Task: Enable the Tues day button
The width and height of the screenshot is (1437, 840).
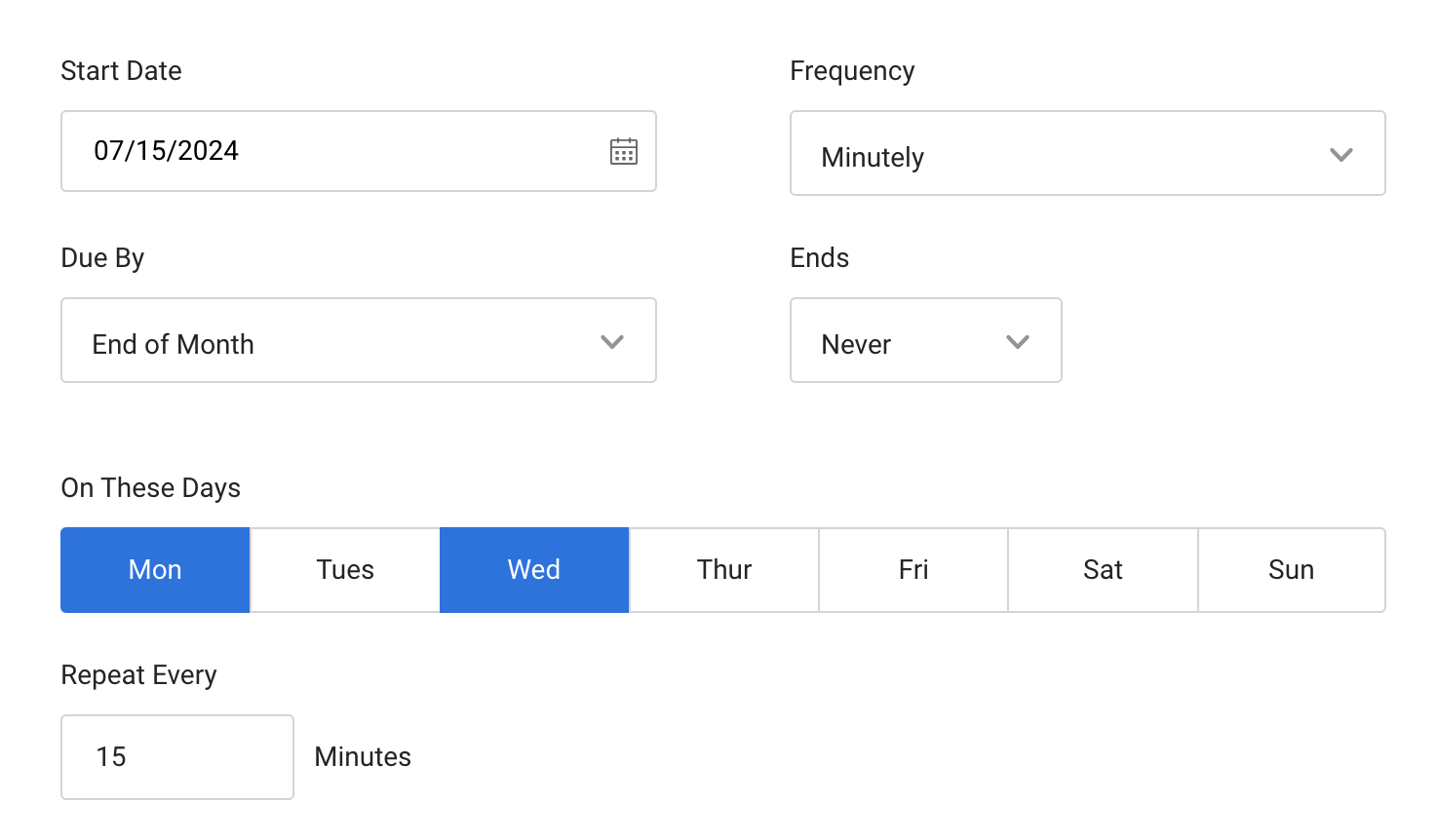Action: click(x=345, y=570)
